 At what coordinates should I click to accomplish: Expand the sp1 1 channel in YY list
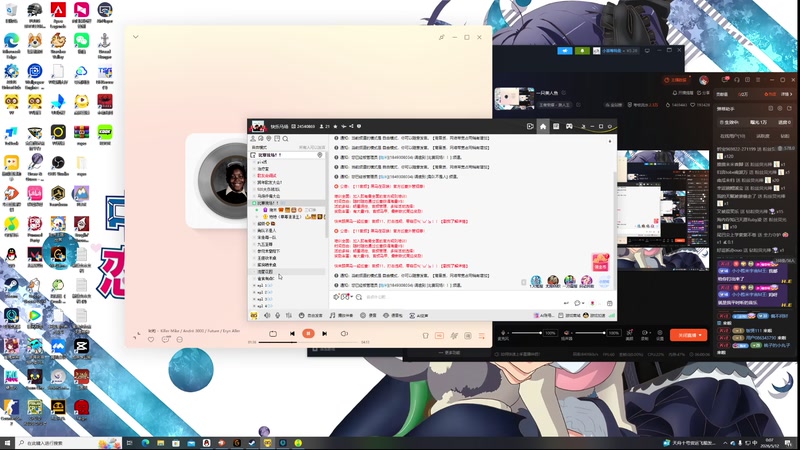[254, 286]
